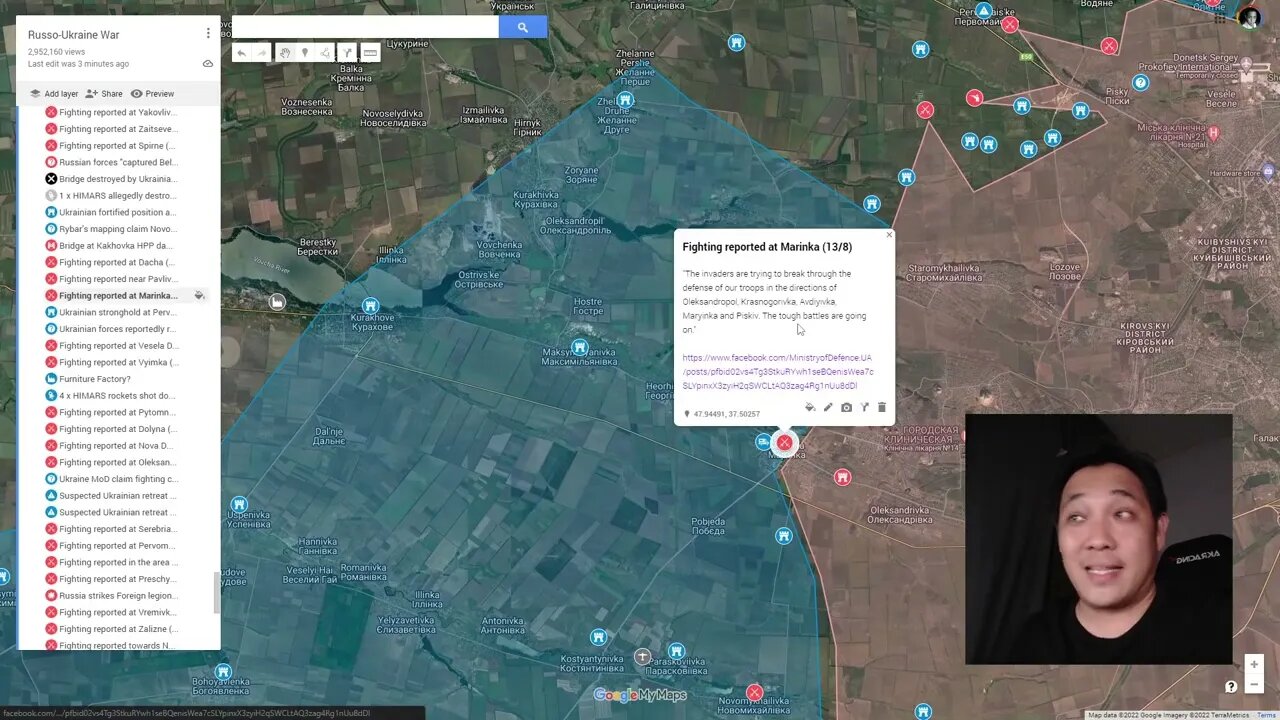Click the directions-to-here icon in the popup

[864, 407]
